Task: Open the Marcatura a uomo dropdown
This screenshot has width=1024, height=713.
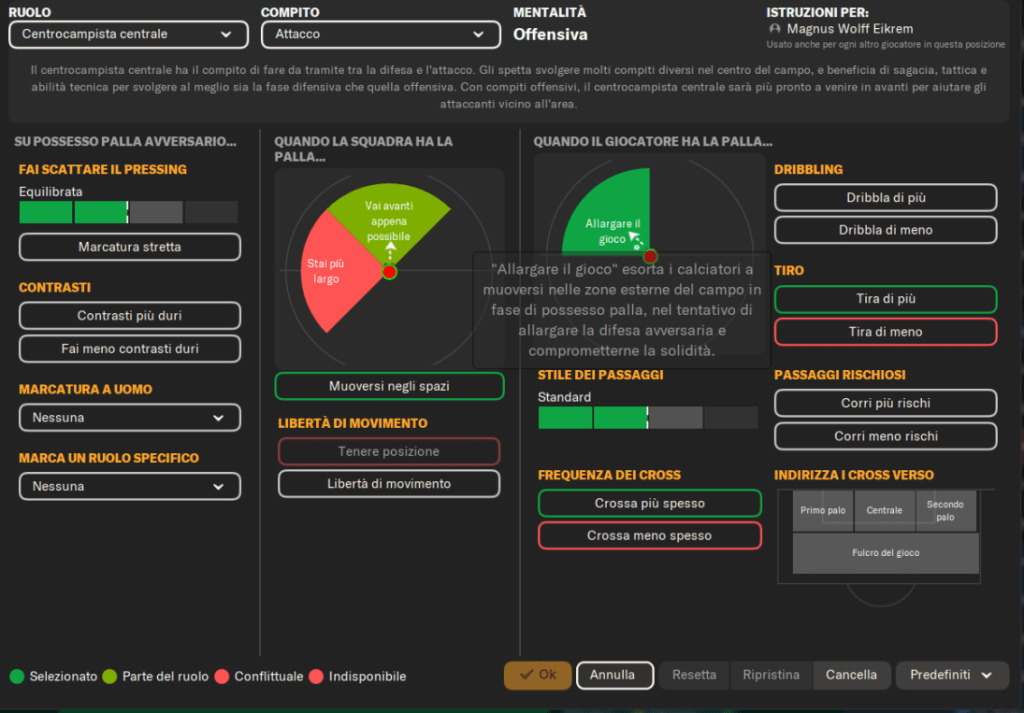Action: 129,418
